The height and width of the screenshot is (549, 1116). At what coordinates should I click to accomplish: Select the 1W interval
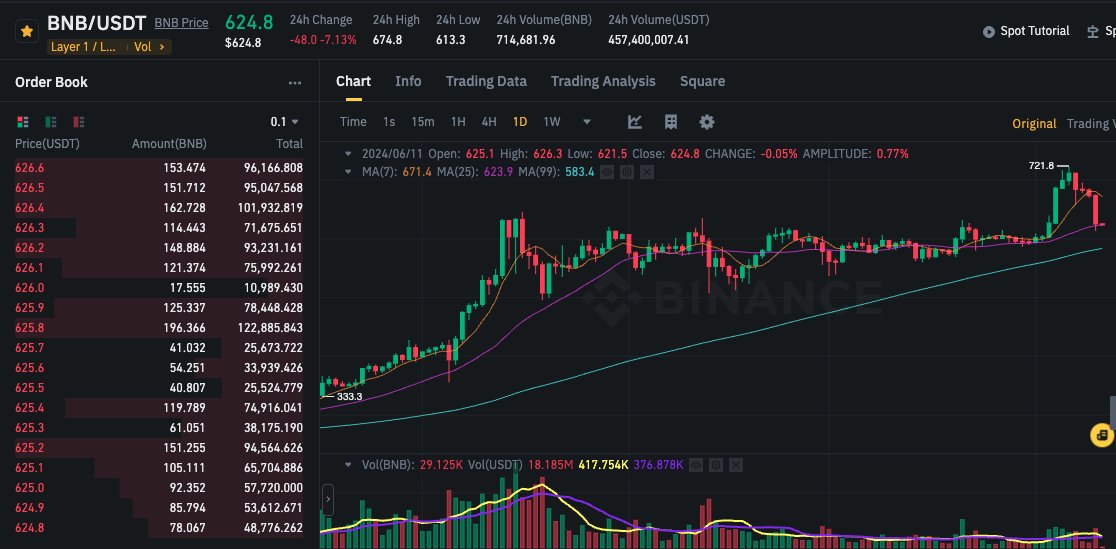(x=552, y=122)
